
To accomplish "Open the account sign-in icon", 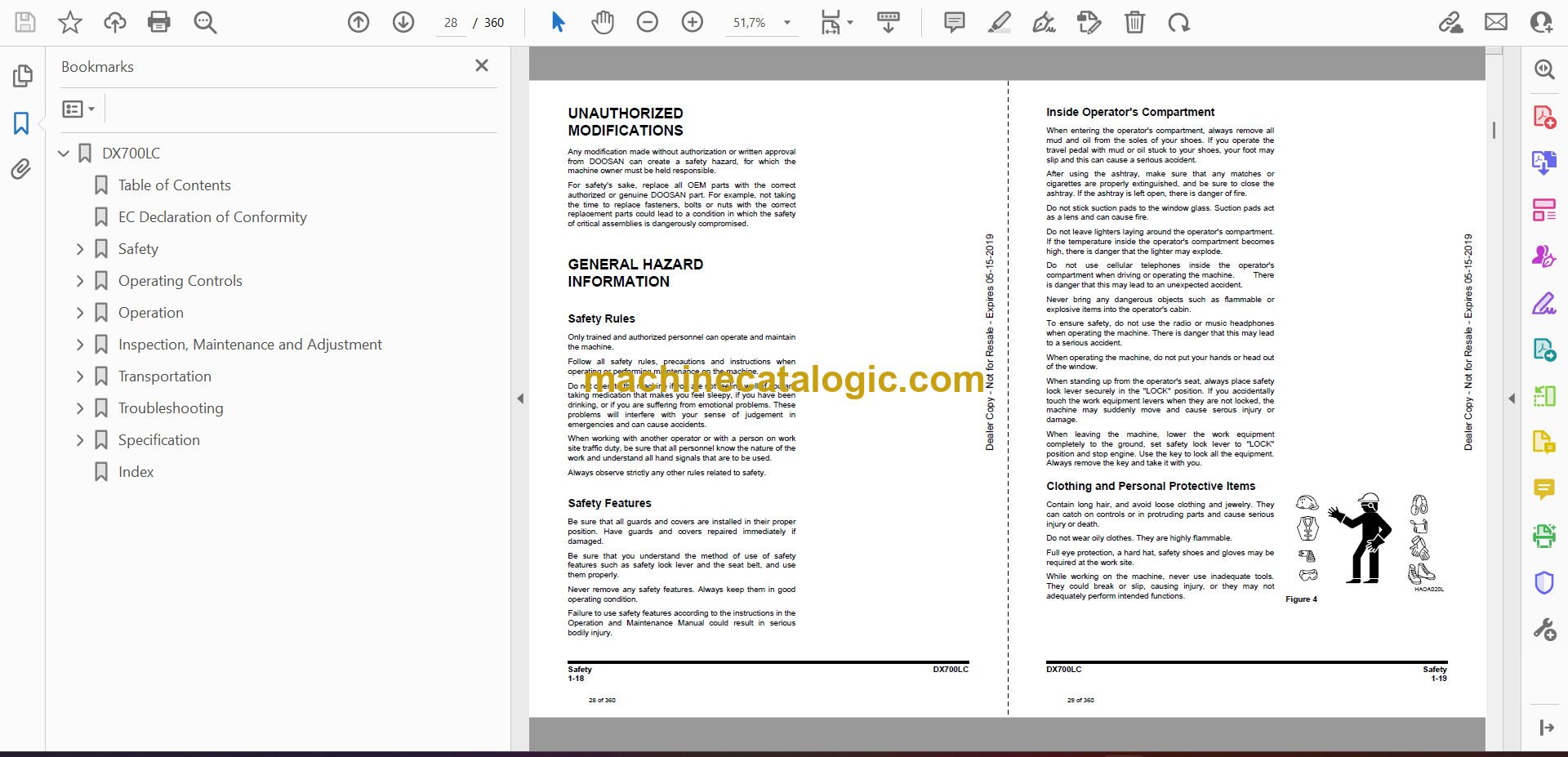I will pyautogui.click(x=1541, y=22).
